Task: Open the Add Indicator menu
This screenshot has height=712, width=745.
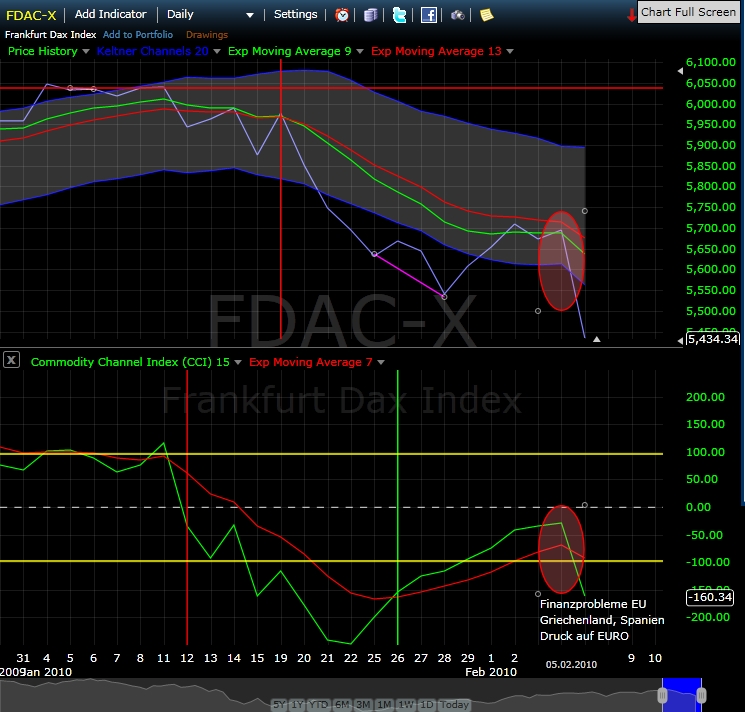Action: (111, 14)
